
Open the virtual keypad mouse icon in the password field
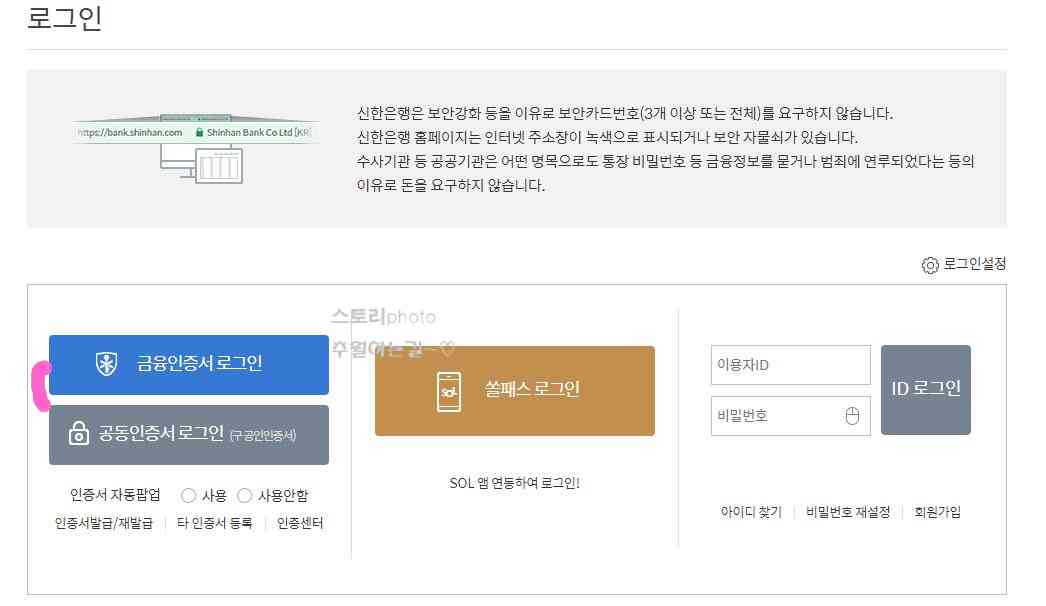tap(852, 416)
